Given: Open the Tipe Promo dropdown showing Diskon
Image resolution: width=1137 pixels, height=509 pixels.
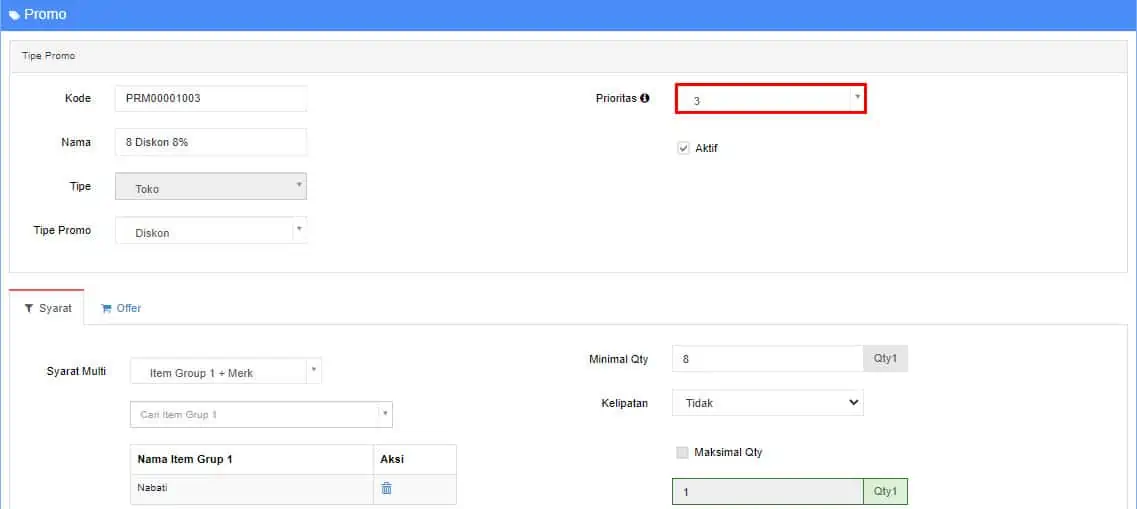Looking at the screenshot, I should point(211,231).
